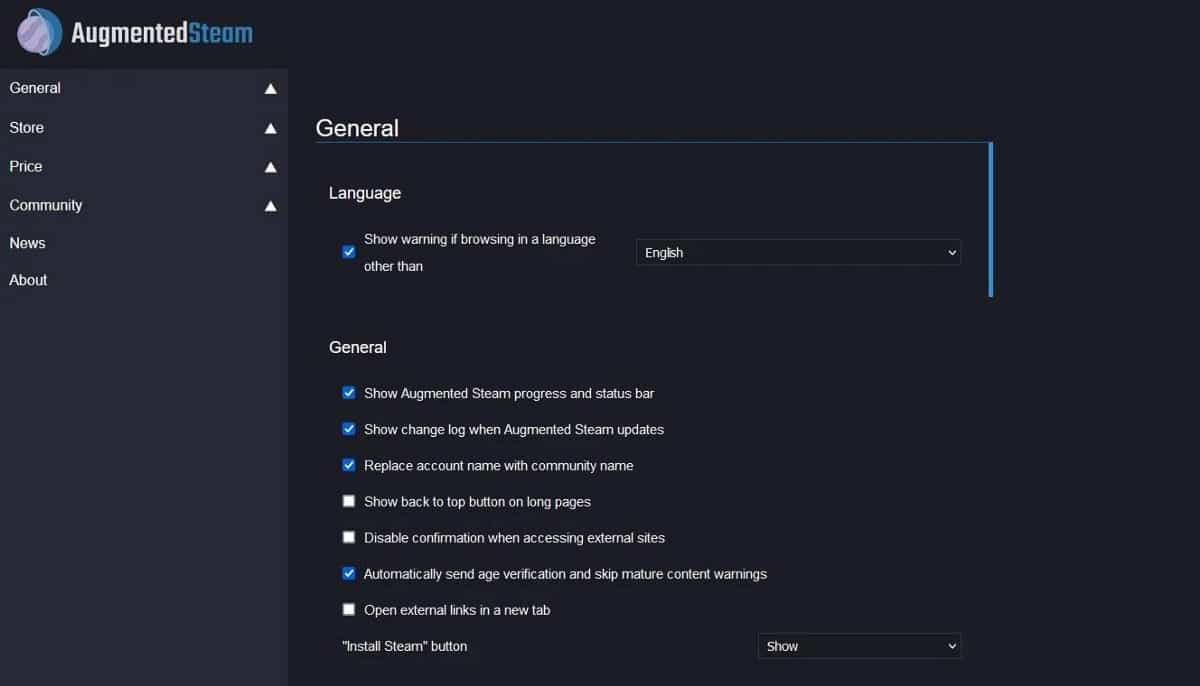This screenshot has width=1200, height=686.
Task: Enable "Open external links in a new tab"
Action: (349, 609)
